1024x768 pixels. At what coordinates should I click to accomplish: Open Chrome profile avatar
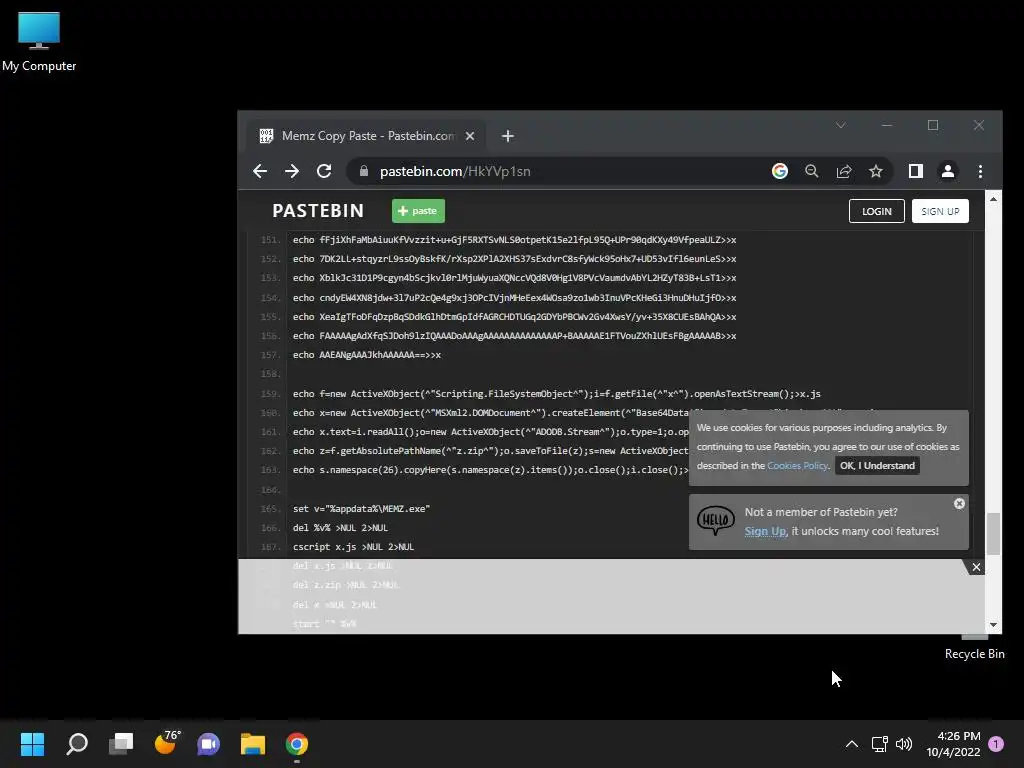(948, 171)
